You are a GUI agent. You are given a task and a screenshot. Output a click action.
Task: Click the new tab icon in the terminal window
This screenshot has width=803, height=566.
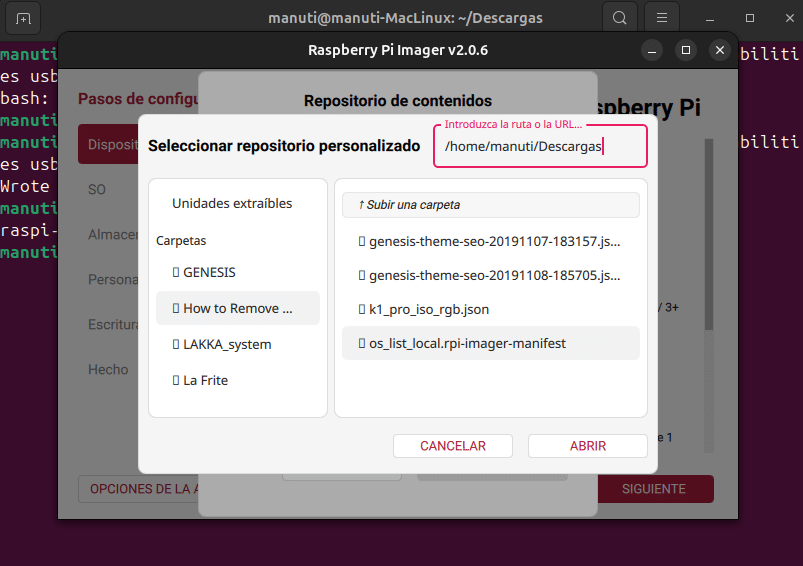(23, 18)
